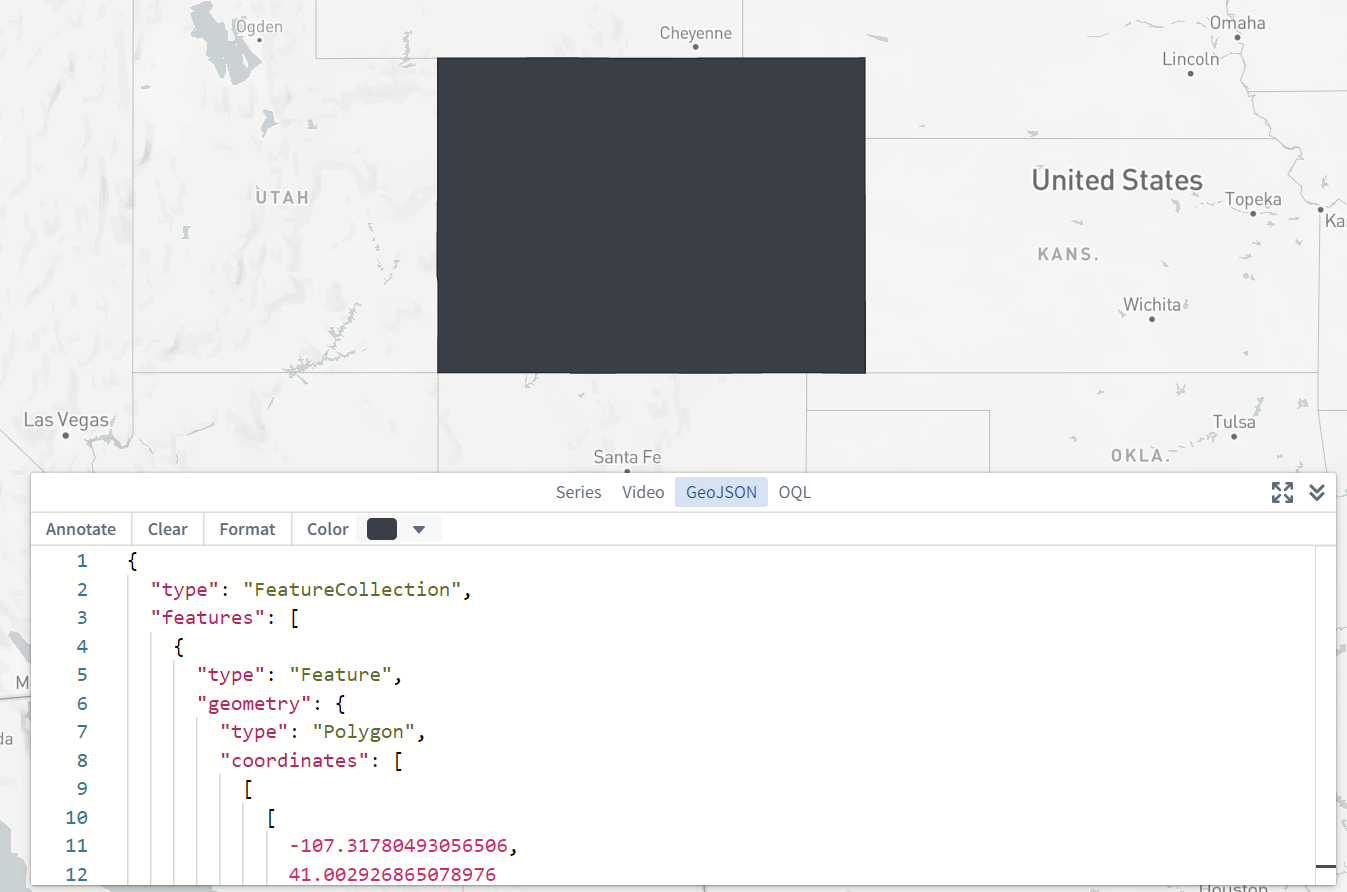
Task: Select the GeoJSON tab
Action: coord(721,492)
